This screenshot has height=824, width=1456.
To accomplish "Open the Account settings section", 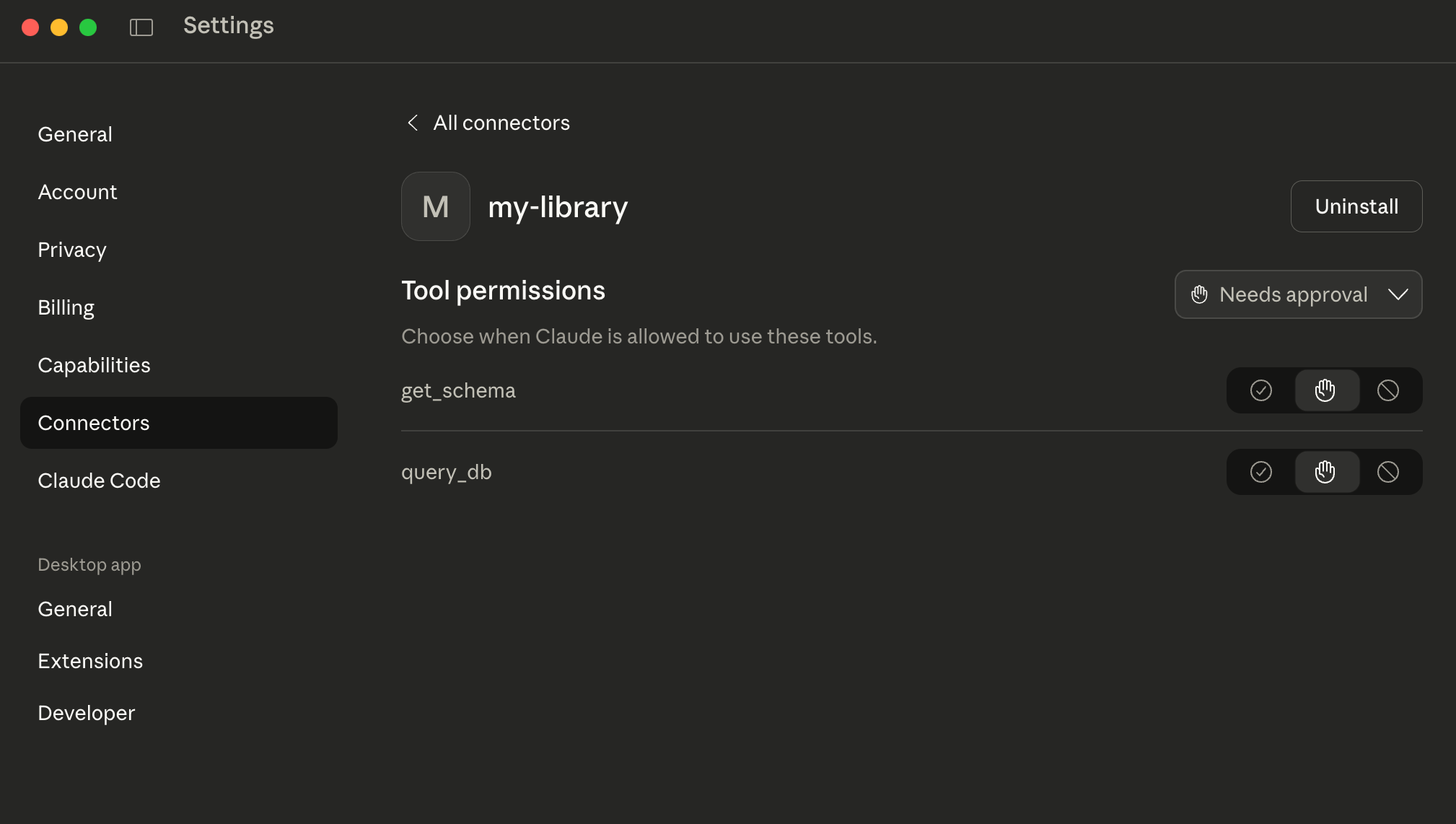I will pyautogui.click(x=77, y=192).
